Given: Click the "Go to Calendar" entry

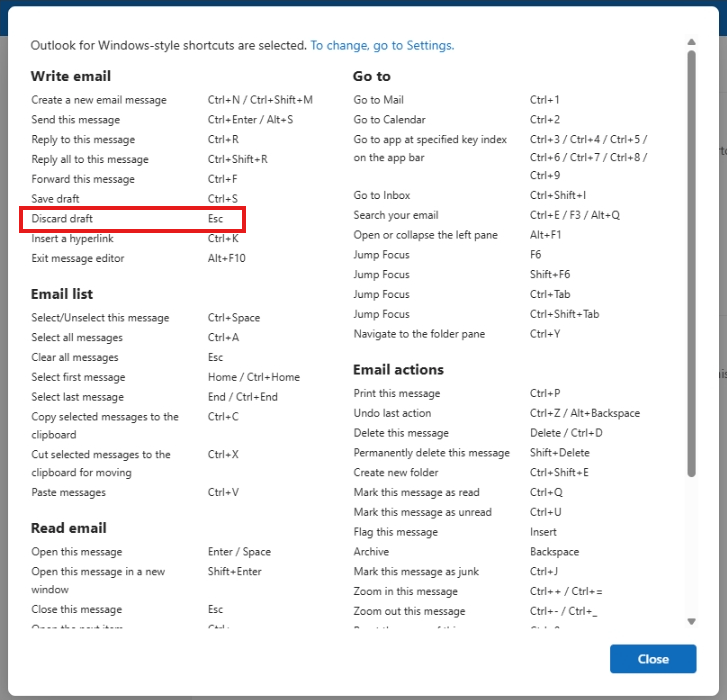Looking at the screenshot, I should tap(389, 120).
